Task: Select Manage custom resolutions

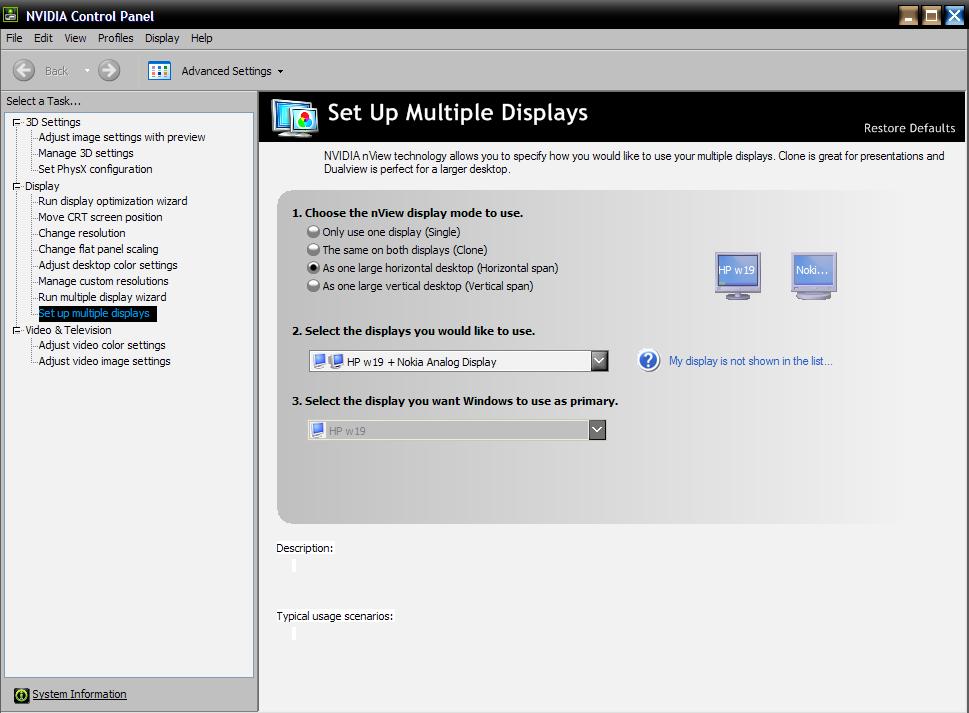Action: click(x=103, y=282)
